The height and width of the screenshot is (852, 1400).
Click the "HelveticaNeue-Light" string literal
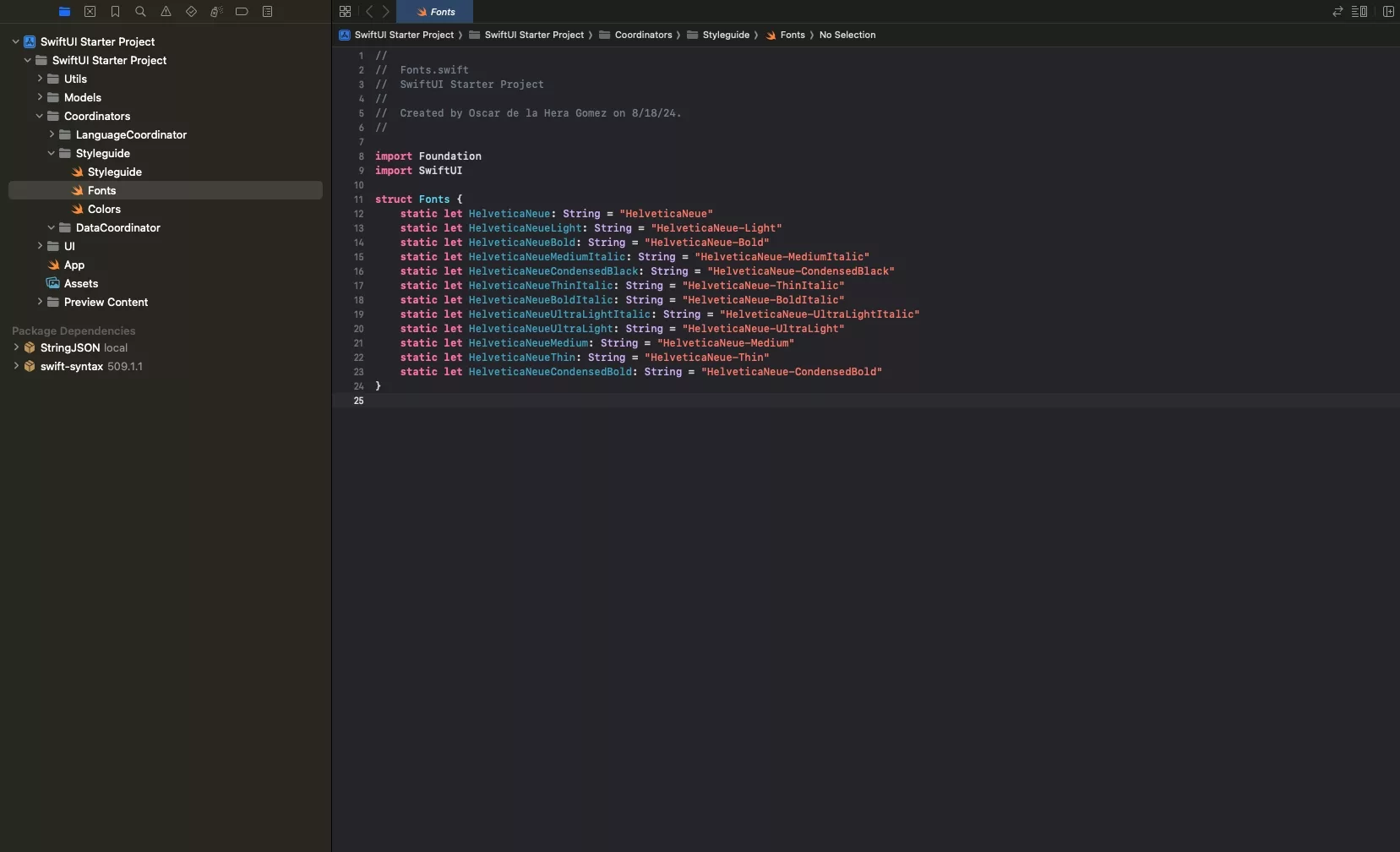pyautogui.click(x=716, y=228)
